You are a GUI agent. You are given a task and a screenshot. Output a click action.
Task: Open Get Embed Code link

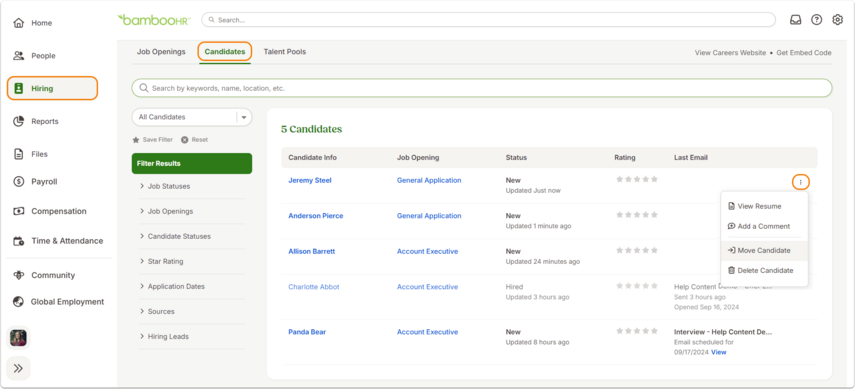(804, 53)
